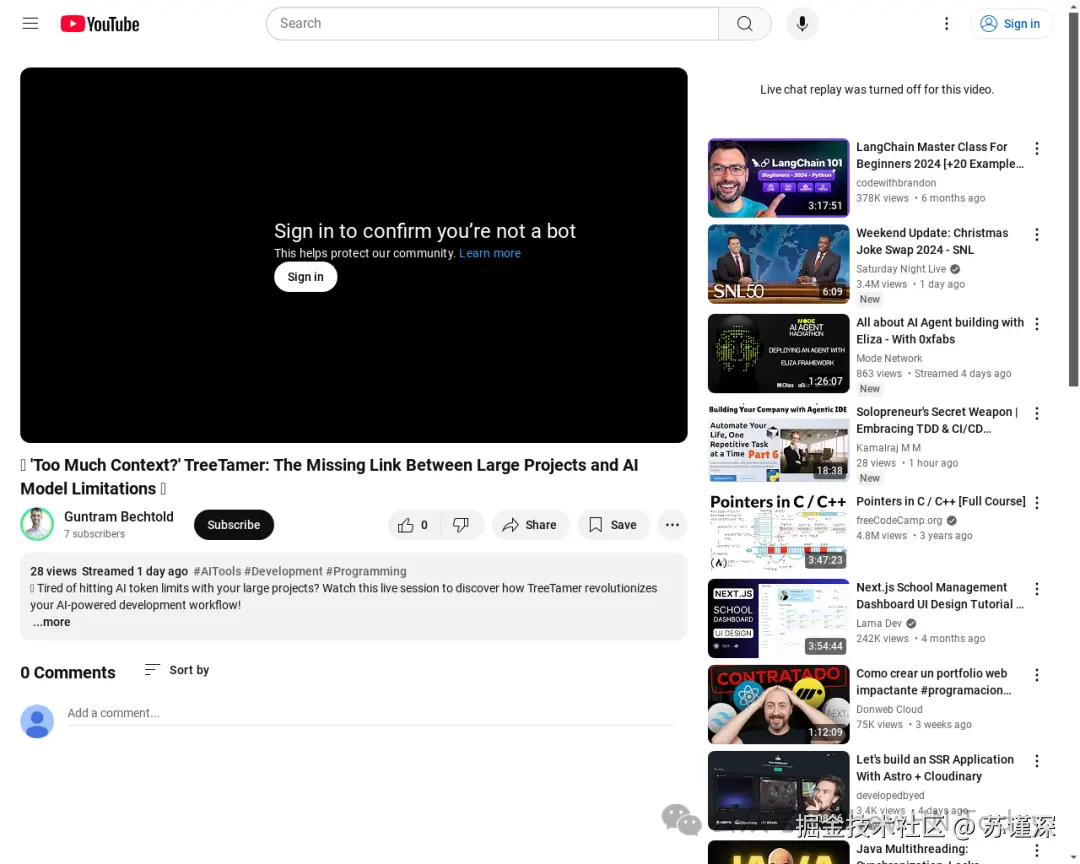Image resolution: width=1080 pixels, height=864 pixels.
Task: Open the Sort by comments dropdown
Action: click(x=176, y=670)
